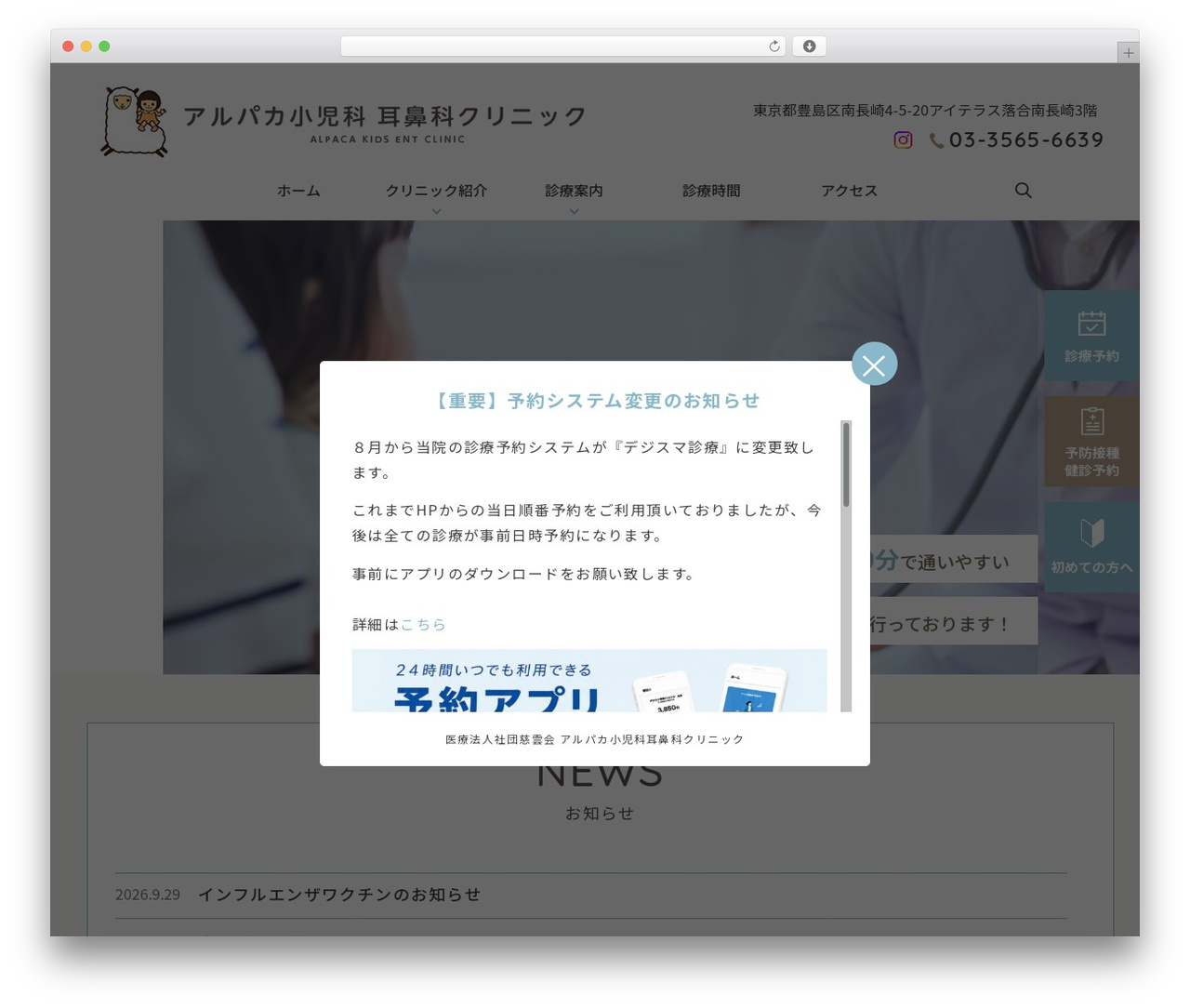Follow the こちら details link
This screenshot has width=1190, height=1008.
point(423,625)
